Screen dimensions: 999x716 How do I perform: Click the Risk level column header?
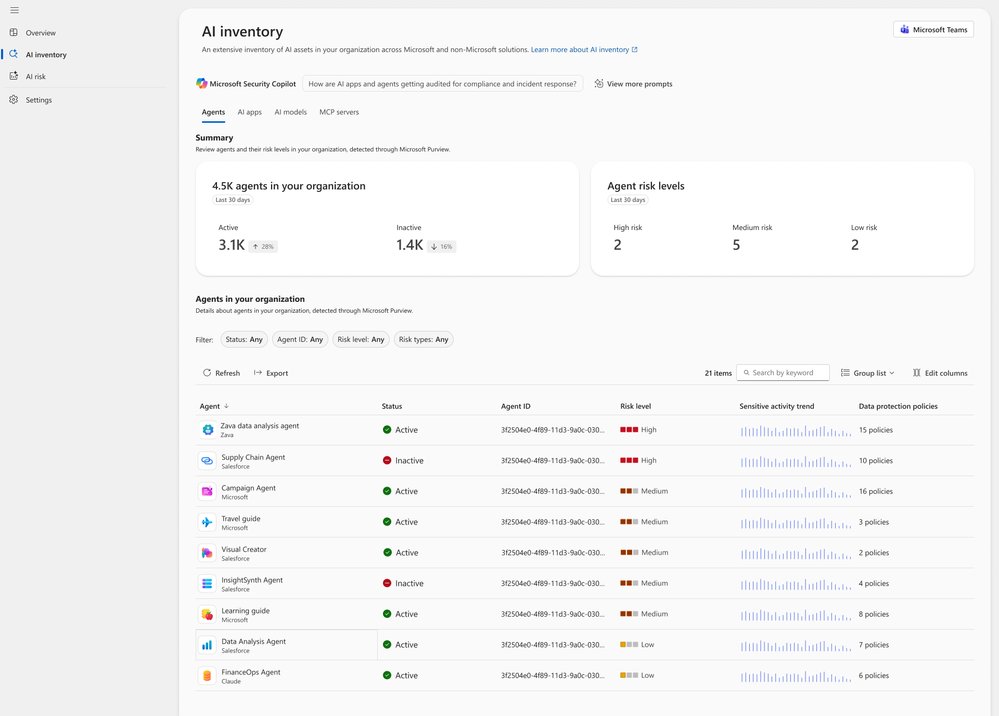[x=635, y=406]
